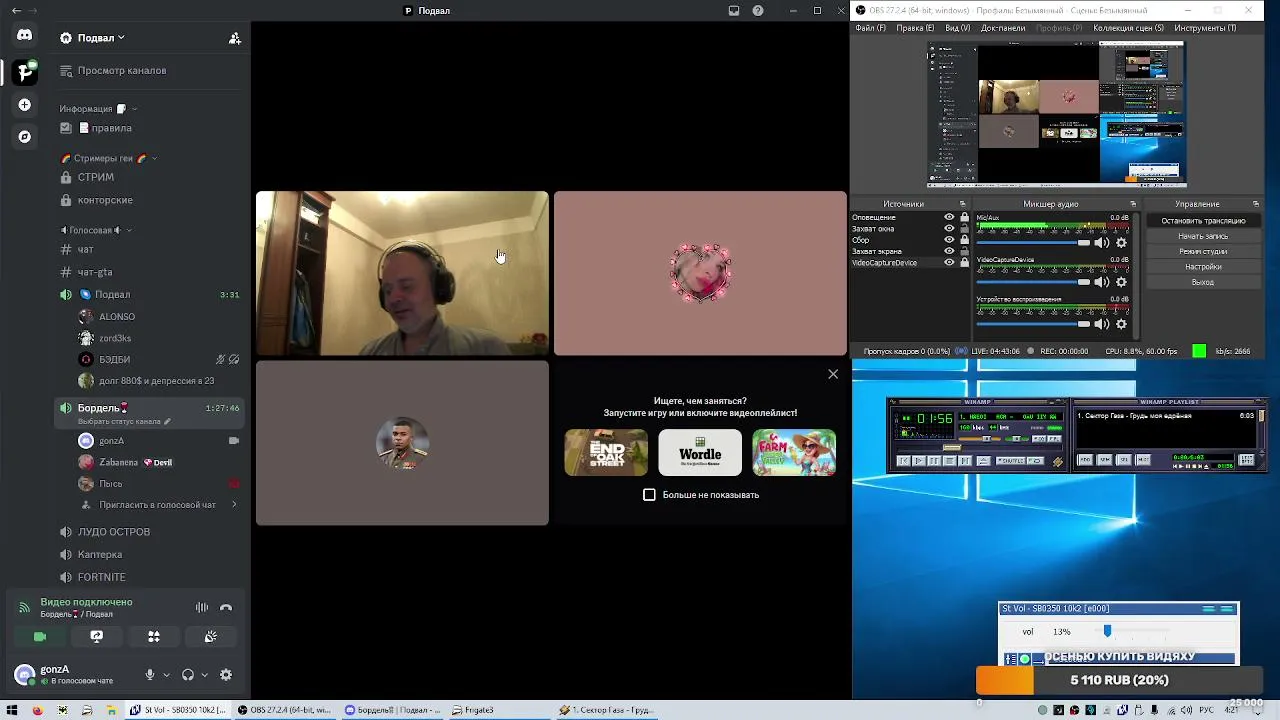This screenshot has width=1280, height=720.
Task: Open OBS Инструменты menu
Action: click(x=1205, y=28)
